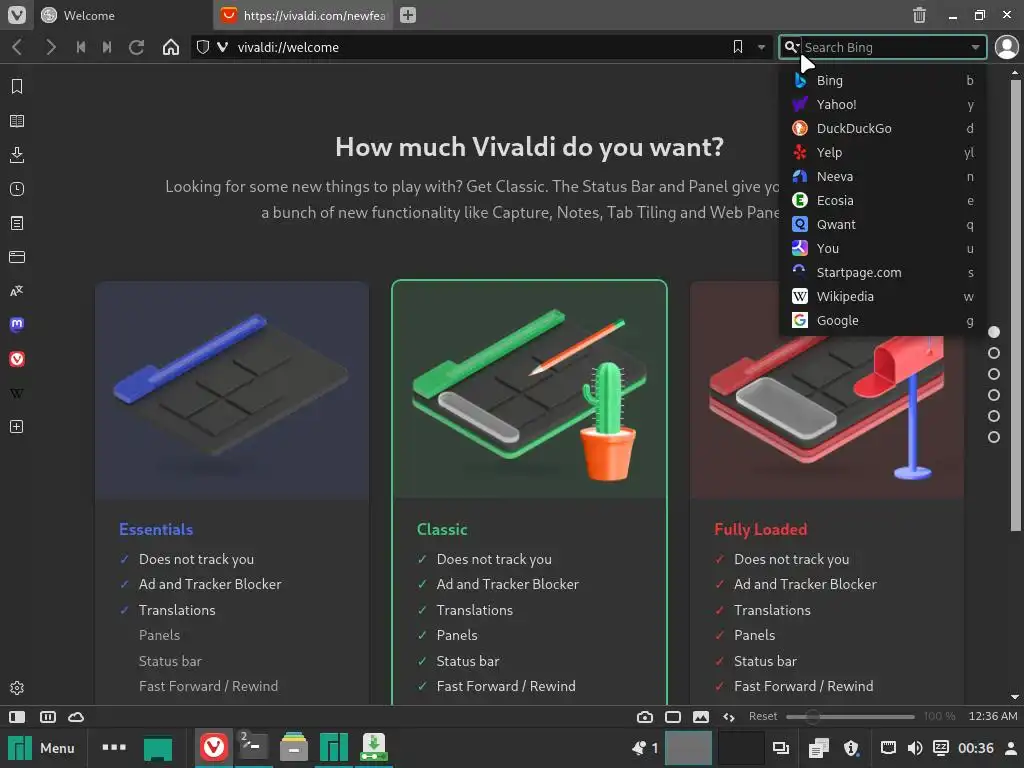Select Wikipedia search engine
Image resolution: width=1024 pixels, height=768 pixels.
(883, 296)
